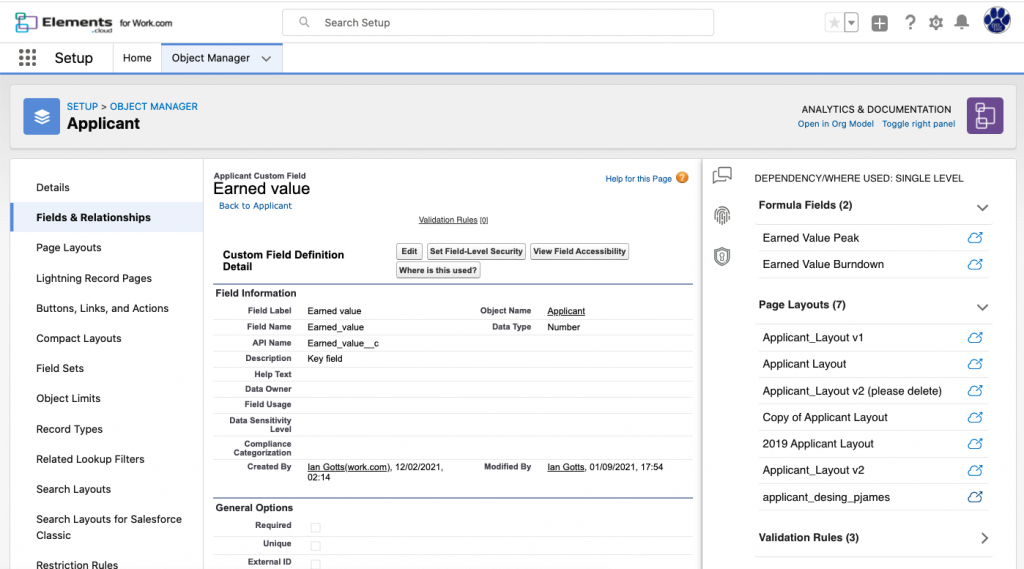Click the global create plus icon
Screen dimensions: 1024x569
[x=879, y=23]
